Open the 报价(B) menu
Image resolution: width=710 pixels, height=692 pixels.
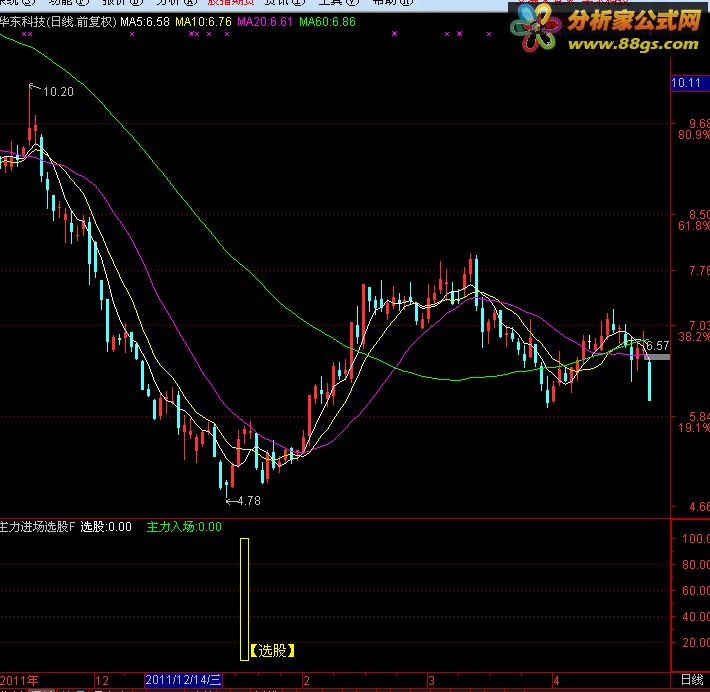(123, 2)
